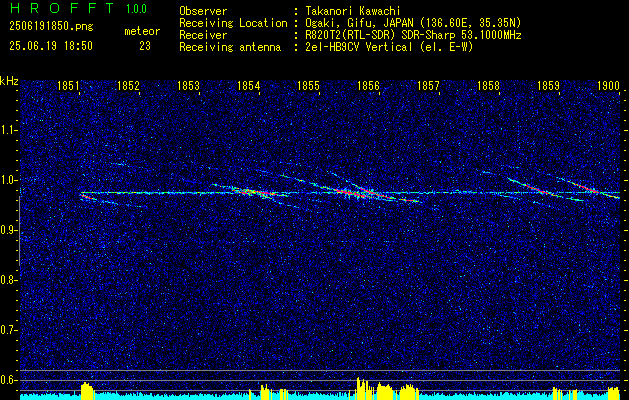Select antenna text 2el-HB9CV Vertical
Image resolution: width=629 pixels, height=400 pixels.
(x=358, y=47)
